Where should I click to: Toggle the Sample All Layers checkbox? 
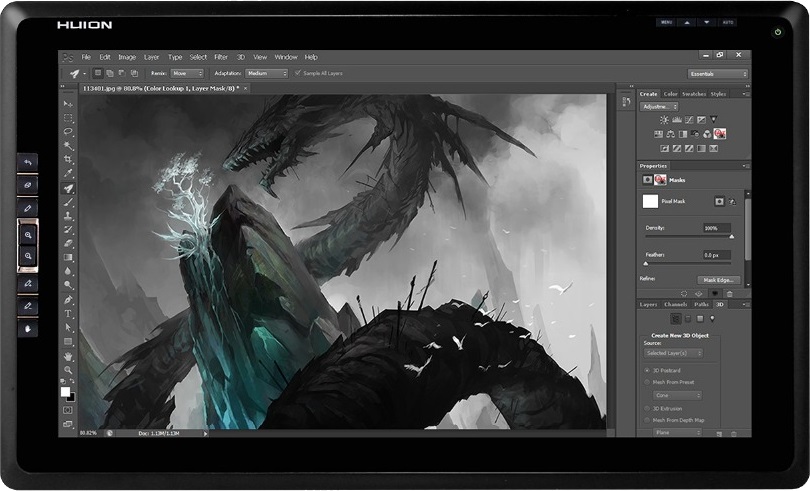[x=298, y=73]
